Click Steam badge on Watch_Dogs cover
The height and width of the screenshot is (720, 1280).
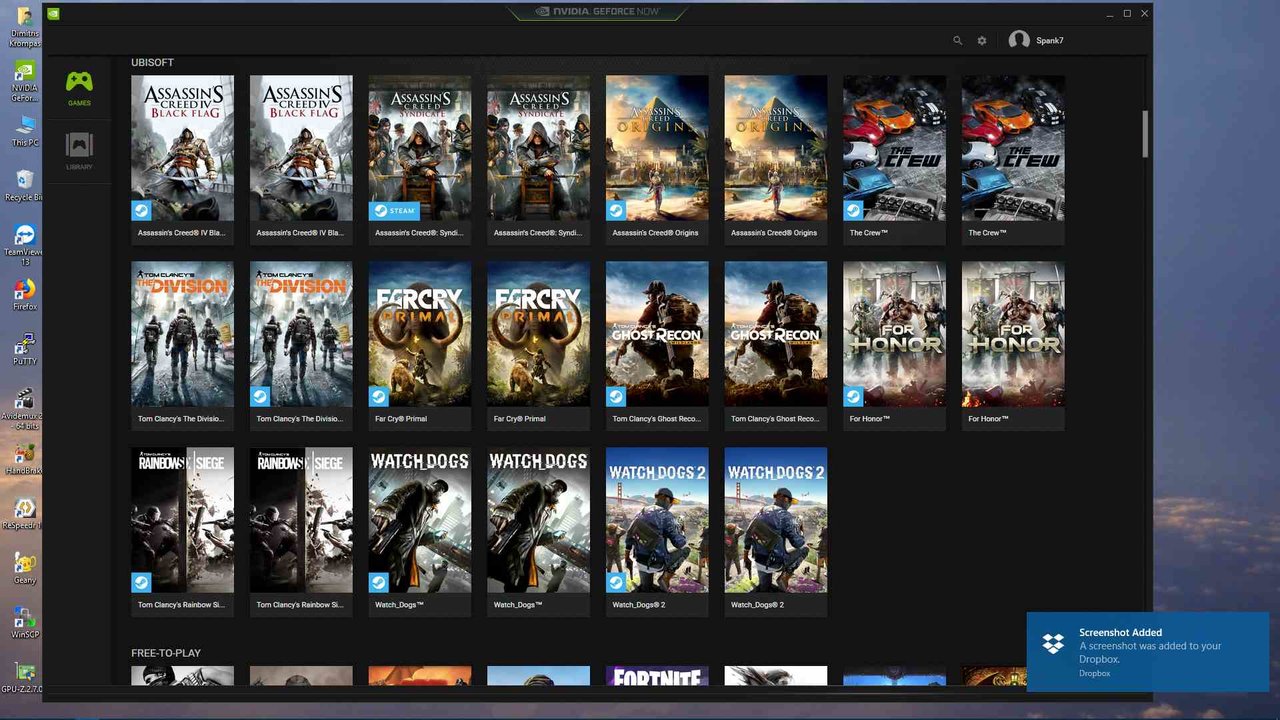[x=379, y=583]
